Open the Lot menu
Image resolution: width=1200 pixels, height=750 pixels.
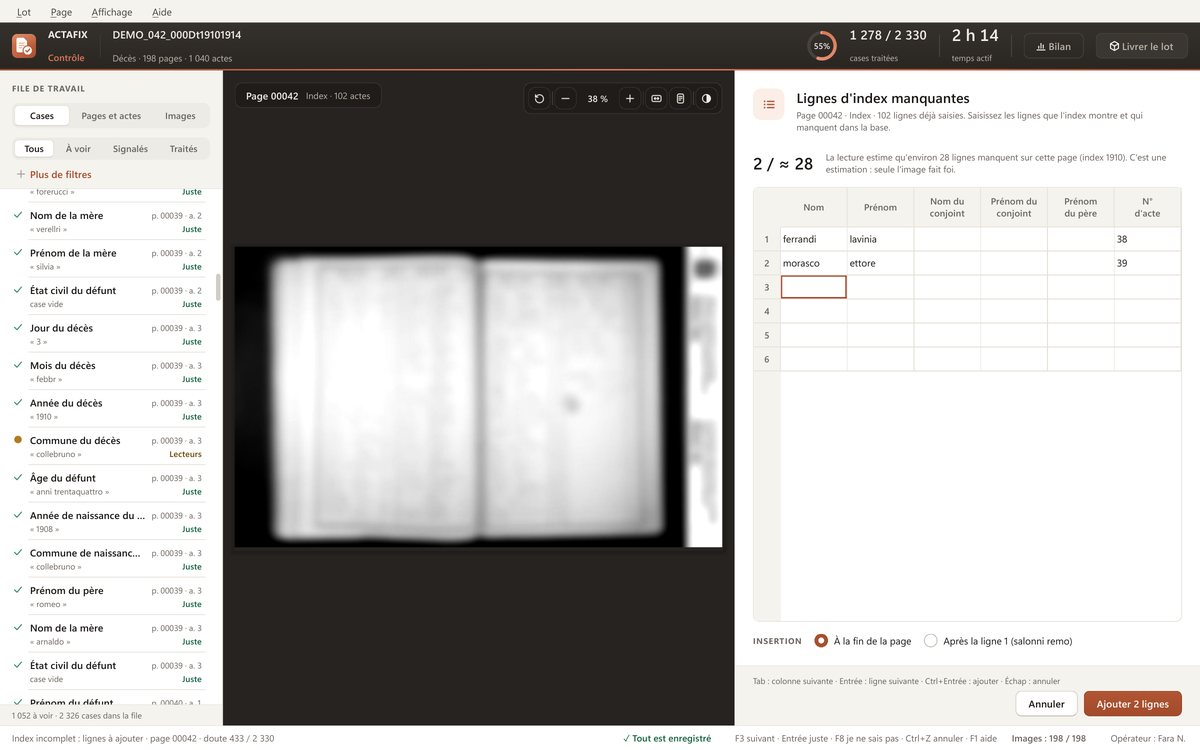point(24,12)
